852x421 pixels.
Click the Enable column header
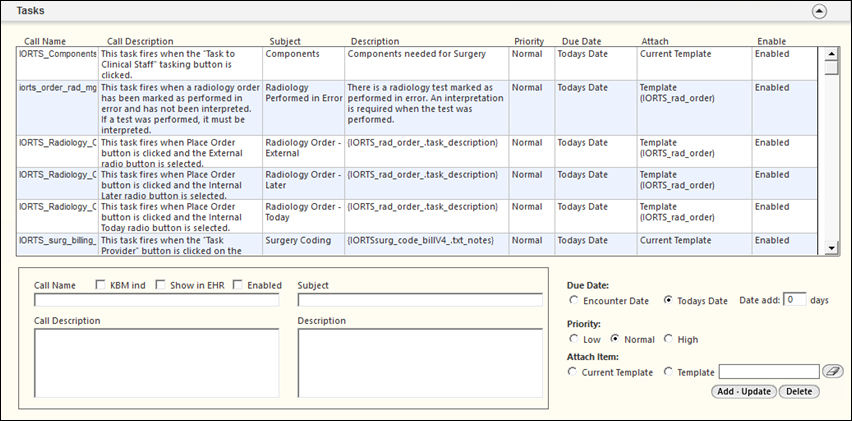(x=772, y=41)
